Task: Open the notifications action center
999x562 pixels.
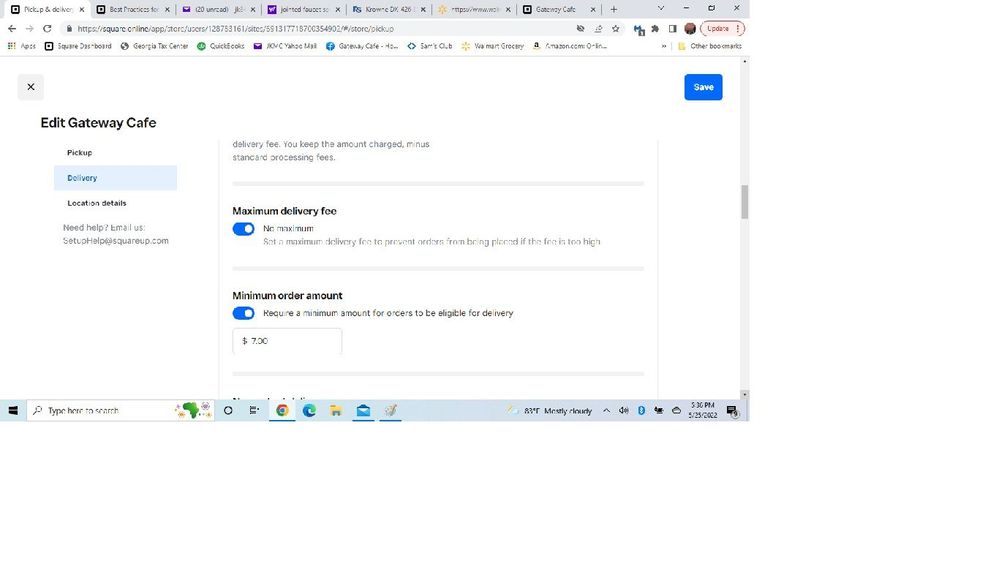Action: (733, 411)
